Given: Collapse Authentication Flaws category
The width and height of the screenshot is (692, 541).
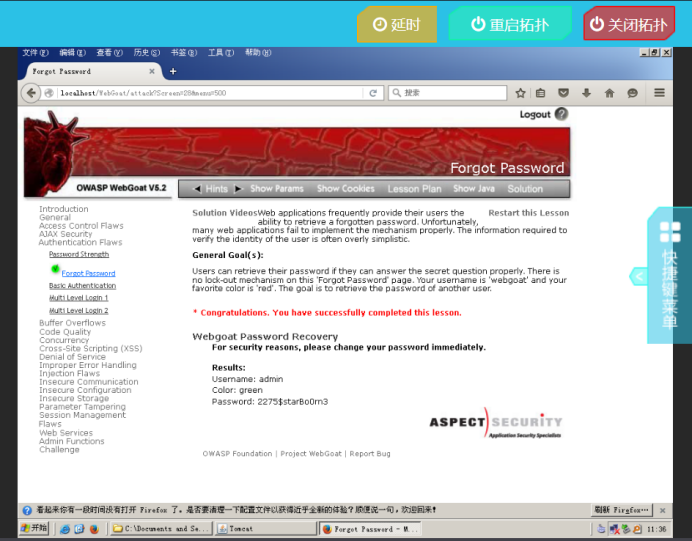Looking at the screenshot, I should point(80,242).
